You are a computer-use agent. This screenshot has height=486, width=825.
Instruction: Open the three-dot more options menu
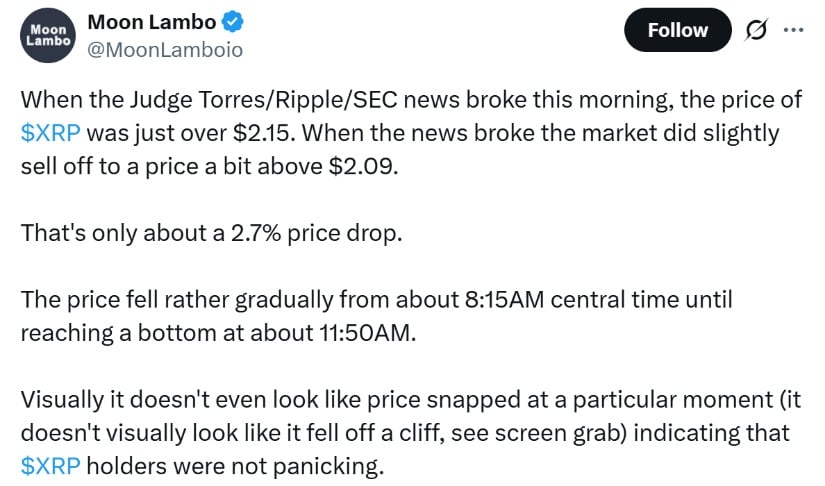click(793, 30)
